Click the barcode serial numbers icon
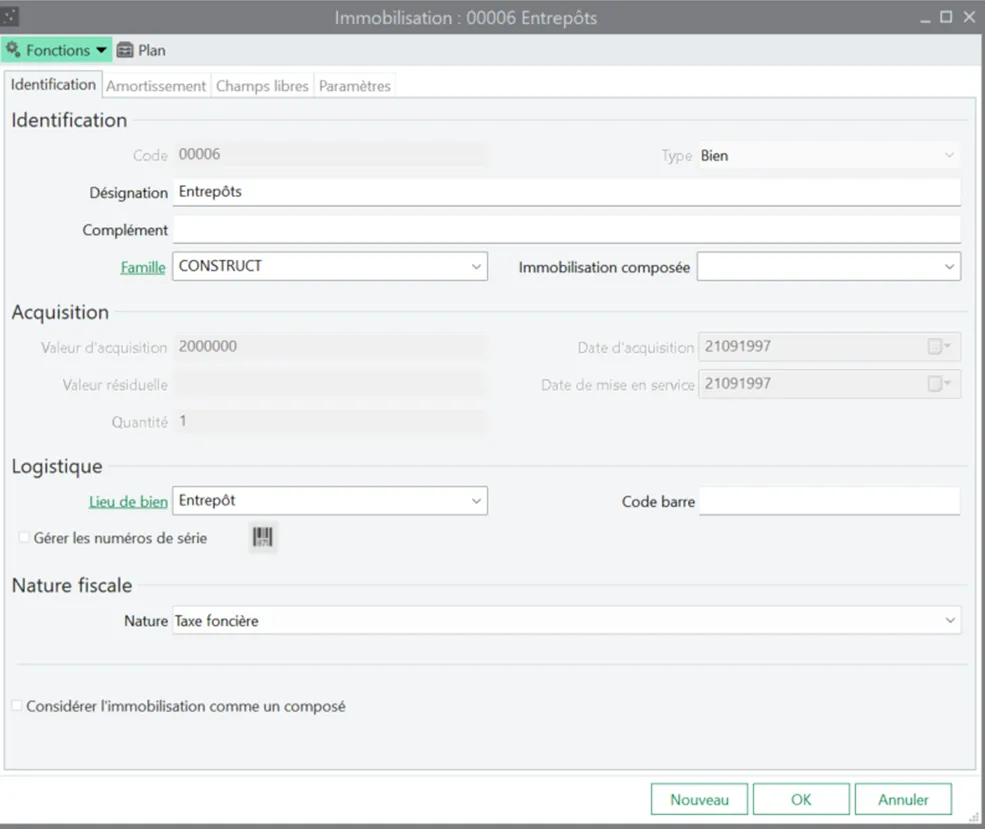 tap(263, 537)
